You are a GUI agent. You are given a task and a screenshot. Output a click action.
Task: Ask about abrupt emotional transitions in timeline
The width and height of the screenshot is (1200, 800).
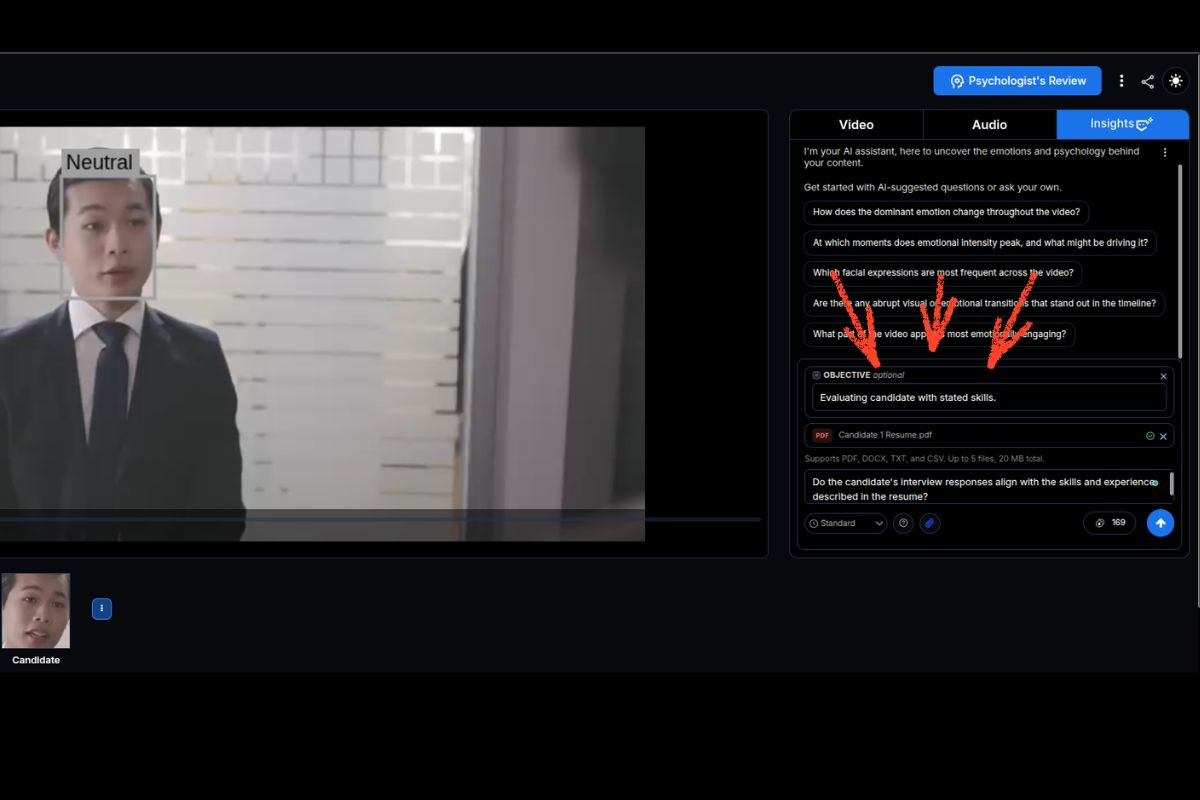pyautogui.click(x=984, y=303)
